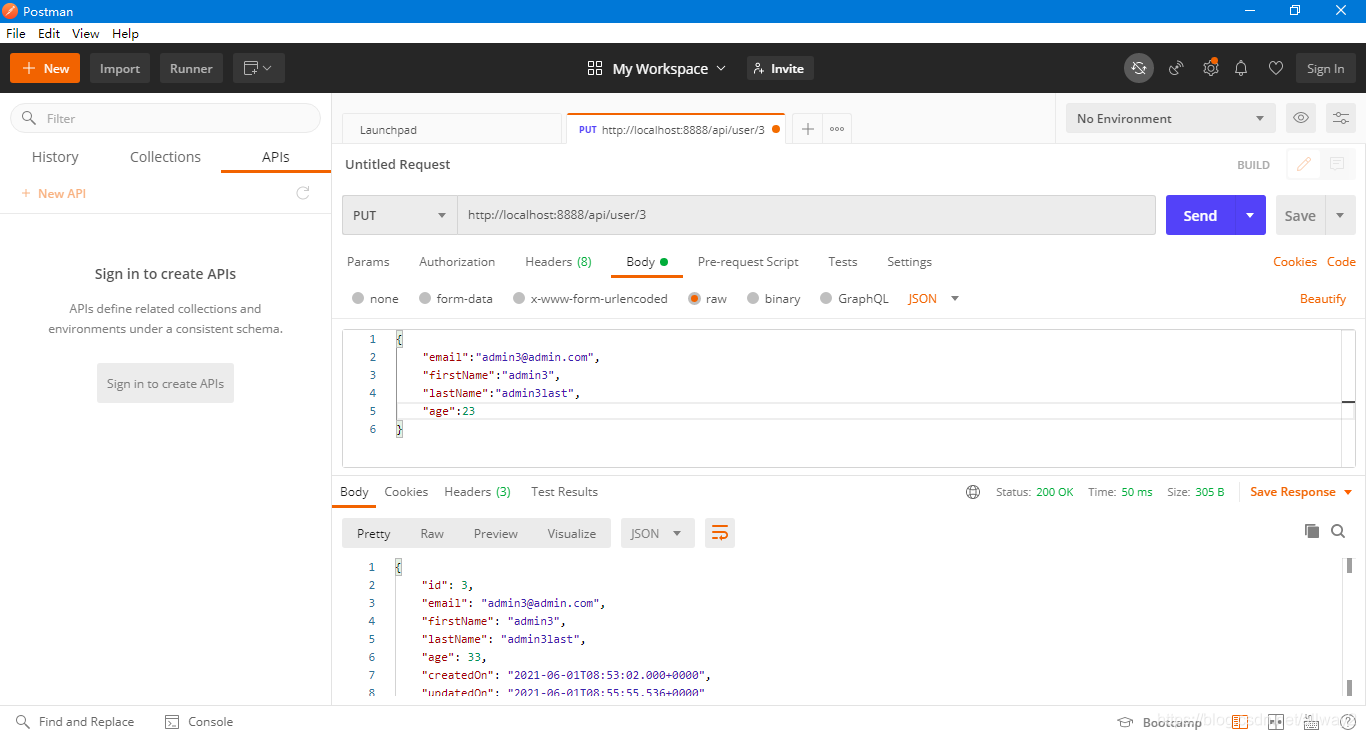The image size is (1366, 738).
Task: Click the capture requests satellite icon
Action: coord(1177,68)
